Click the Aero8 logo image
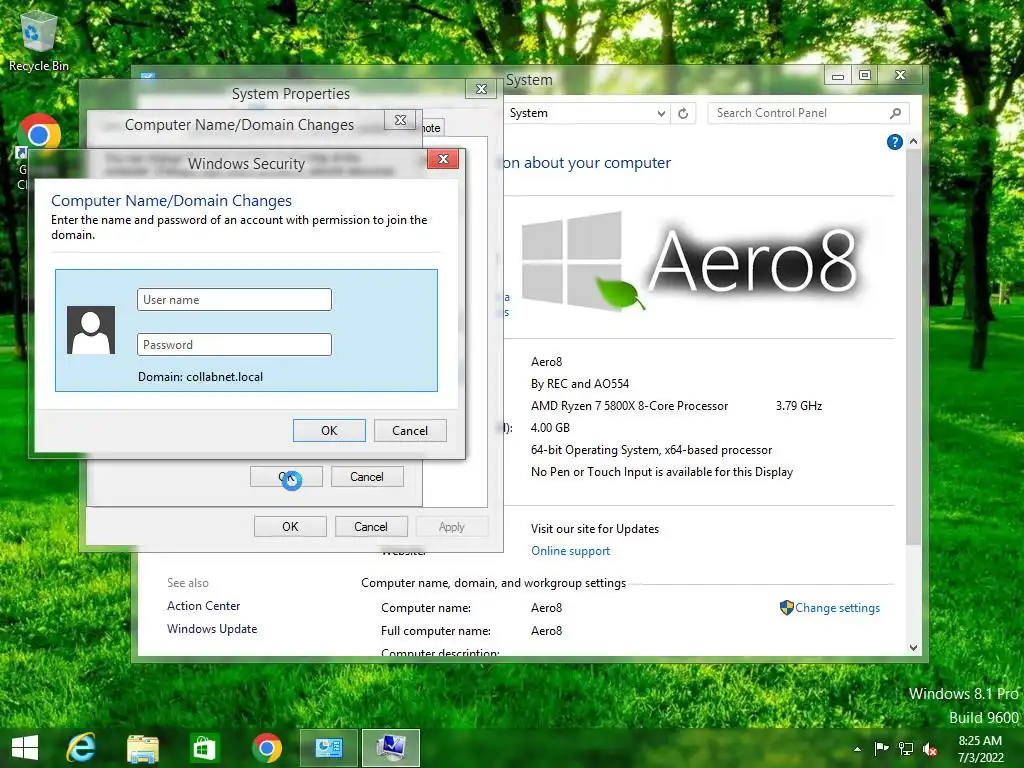The image size is (1024, 768). coord(692,261)
